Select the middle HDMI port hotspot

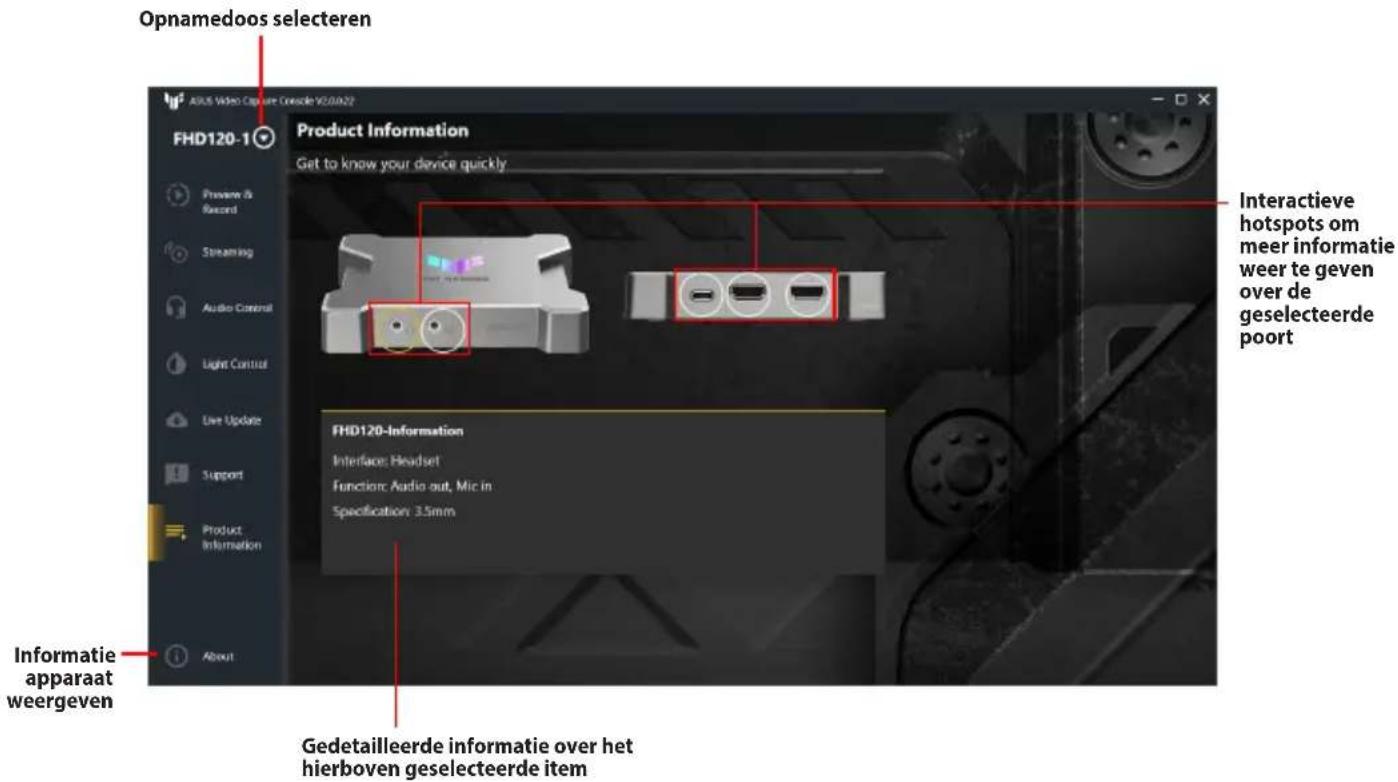click(748, 295)
